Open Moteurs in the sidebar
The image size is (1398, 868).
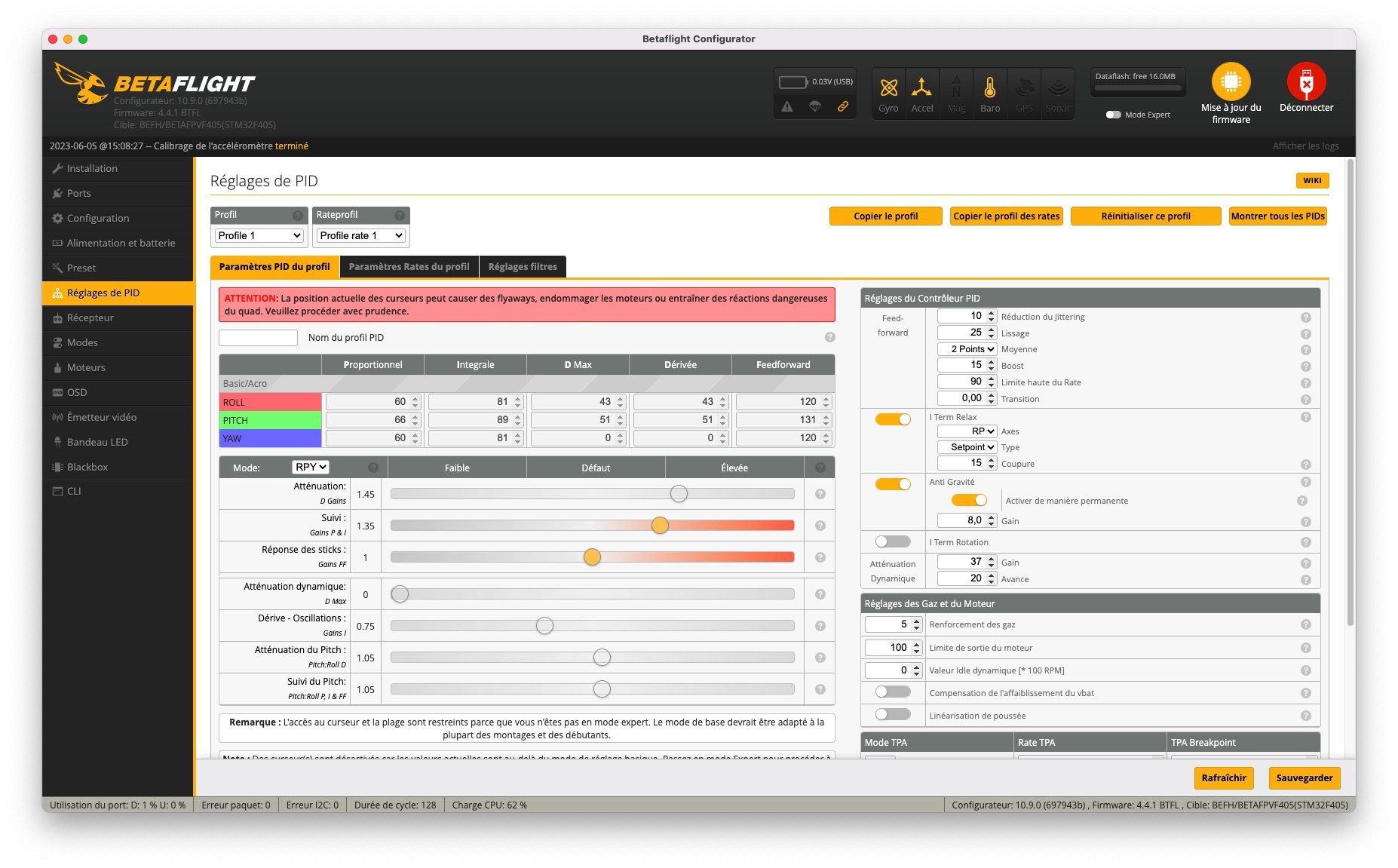coord(118,367)
